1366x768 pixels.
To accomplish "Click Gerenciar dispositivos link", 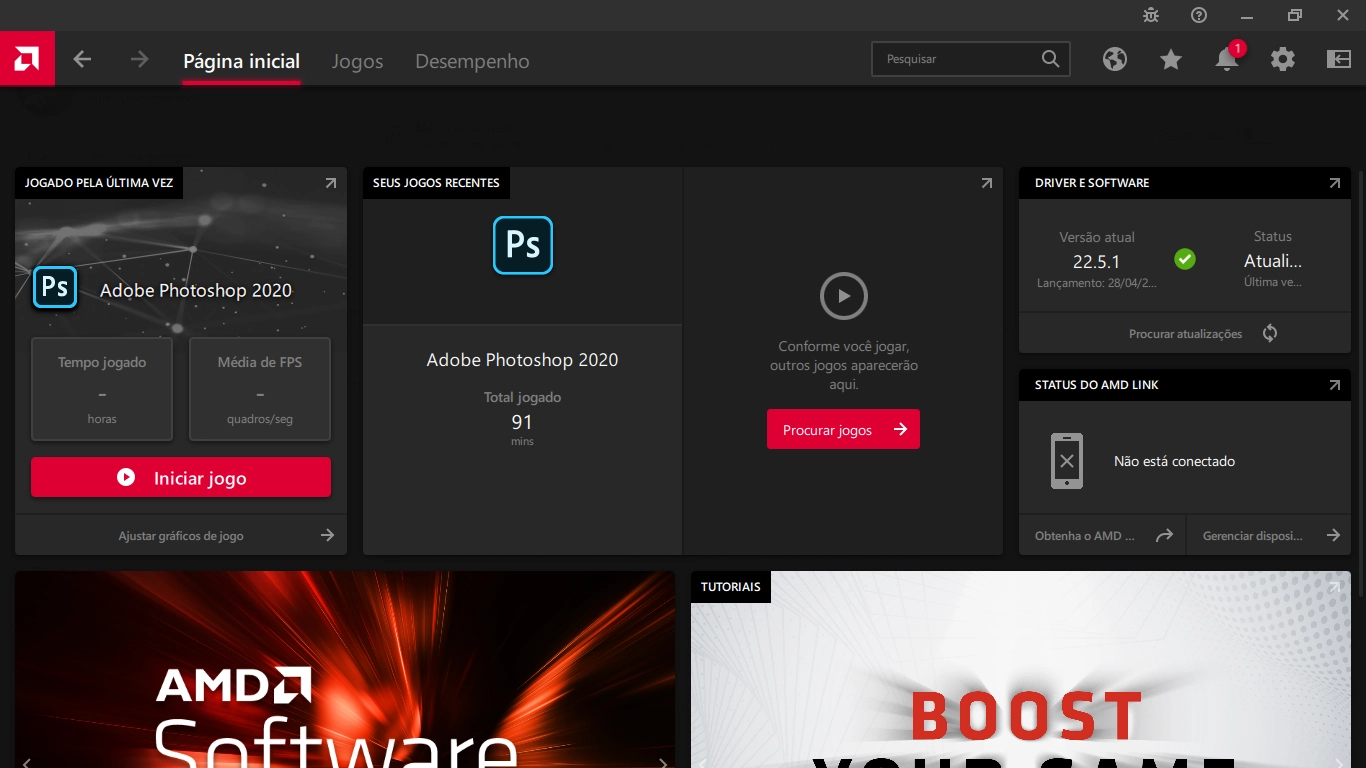I will [1253, 536].
